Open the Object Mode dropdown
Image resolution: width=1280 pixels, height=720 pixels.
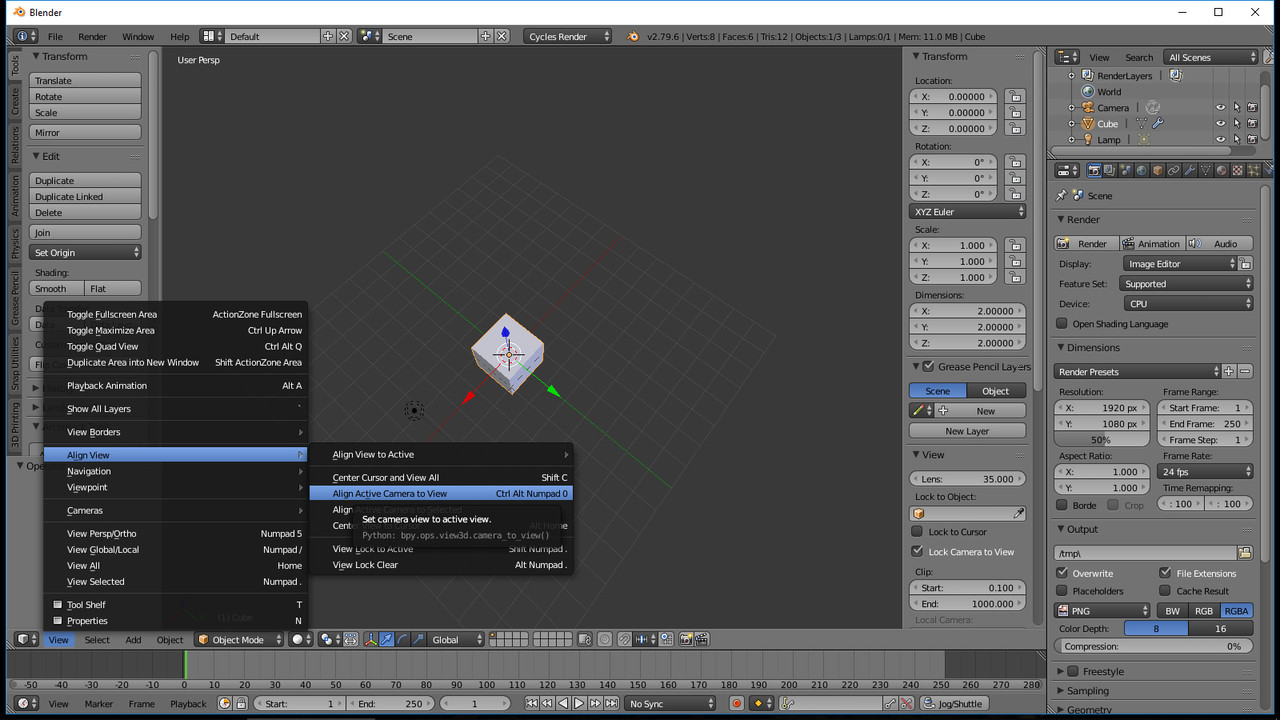click(x=240, y=640)
